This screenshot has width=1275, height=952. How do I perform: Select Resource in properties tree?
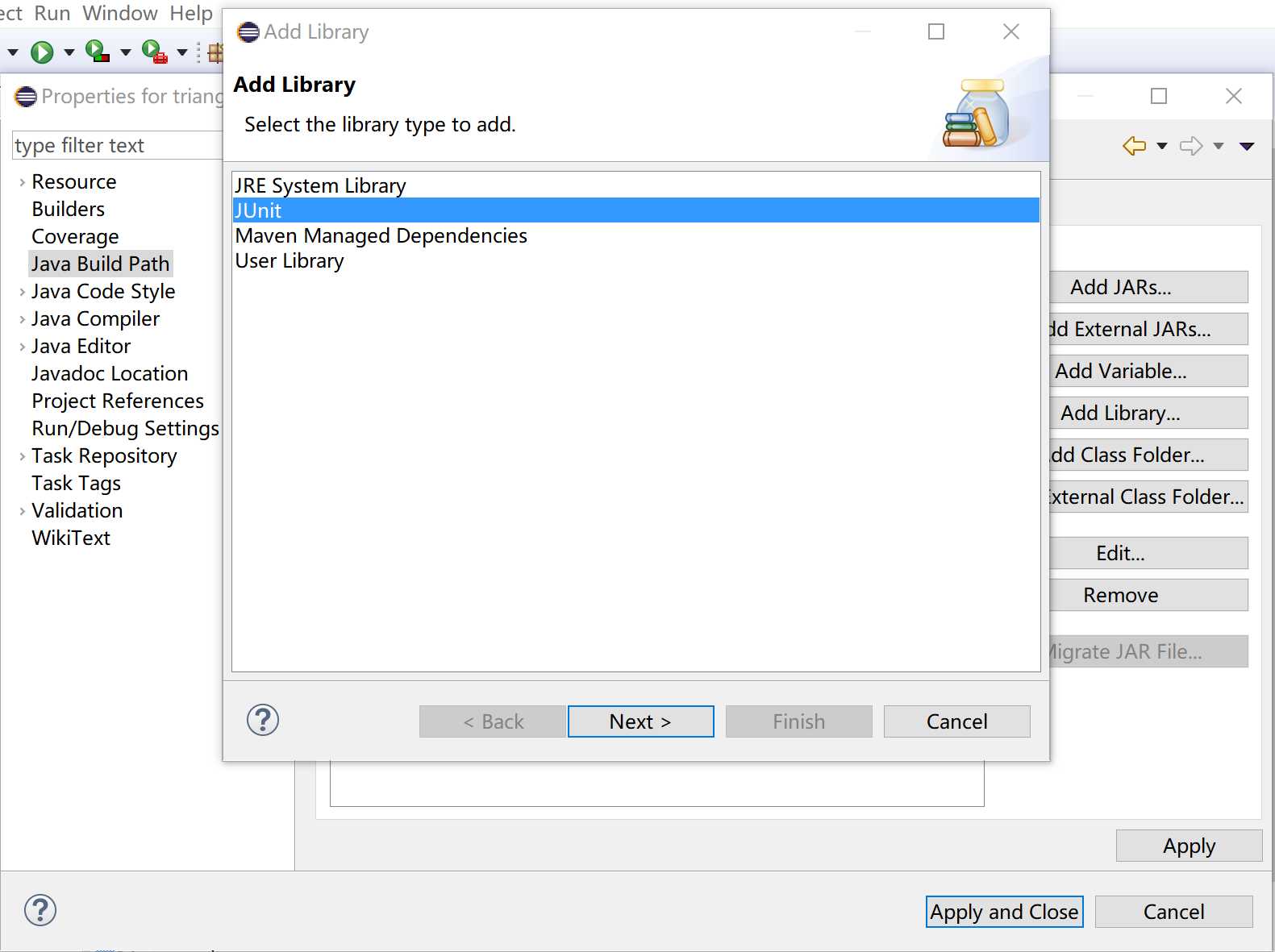(74, 181)
